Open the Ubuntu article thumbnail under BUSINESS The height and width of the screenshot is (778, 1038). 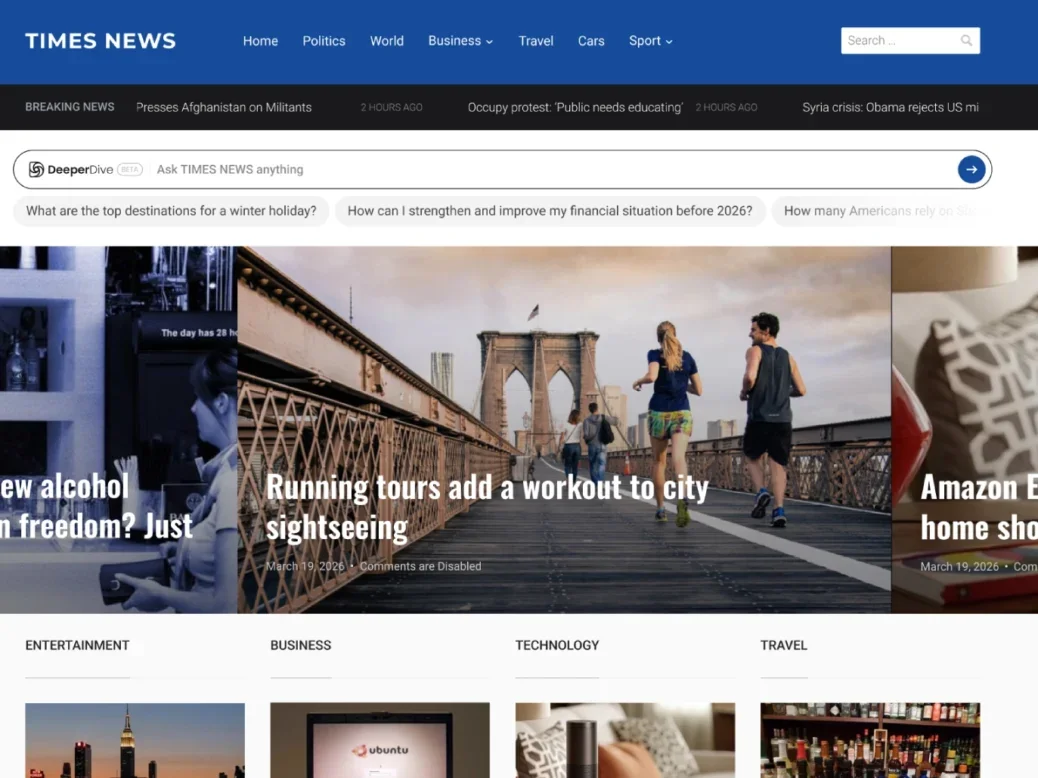click(x=379, y=740)
